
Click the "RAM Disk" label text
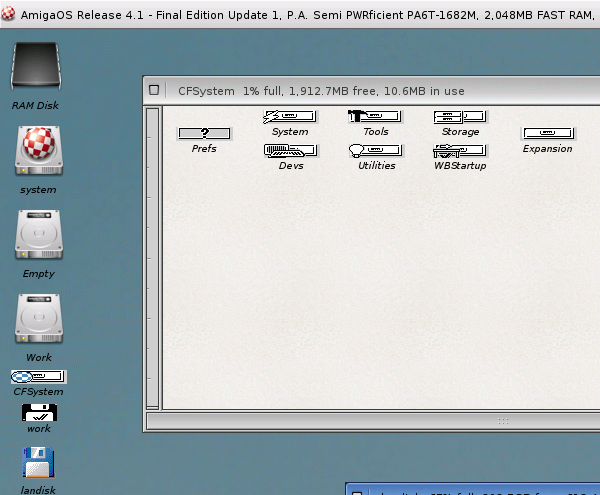(x=35, y=105)
